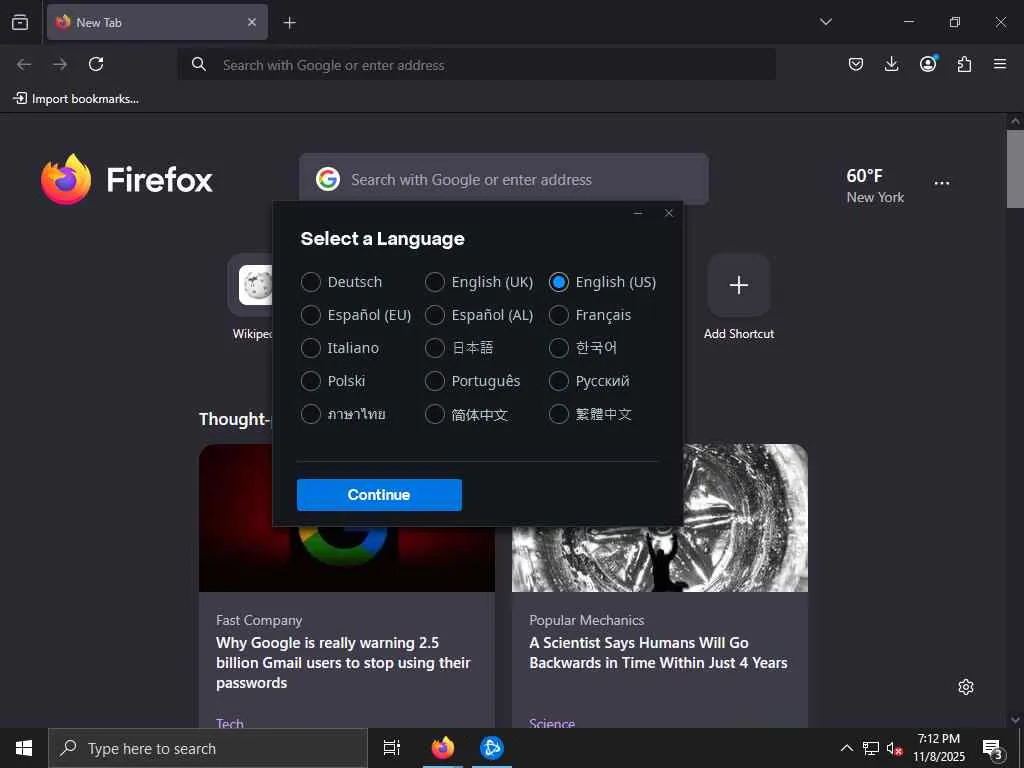Select Polski language option

click(333, 381)
